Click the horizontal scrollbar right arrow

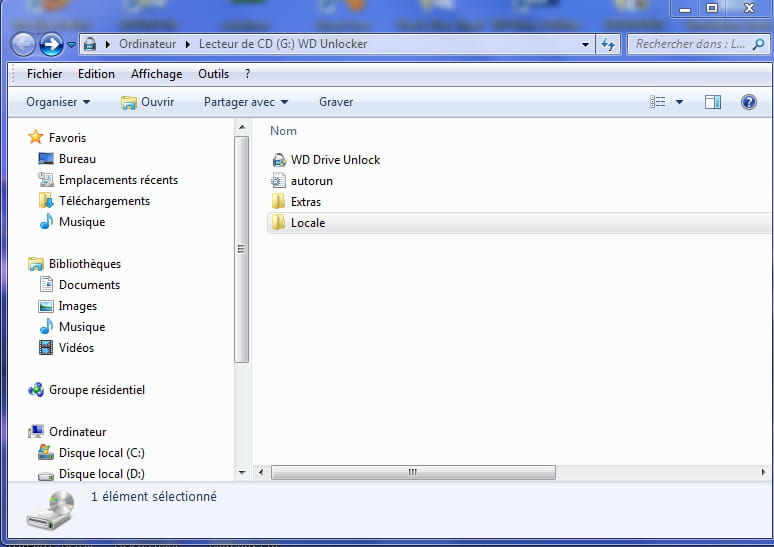click(x=764, y=472)
